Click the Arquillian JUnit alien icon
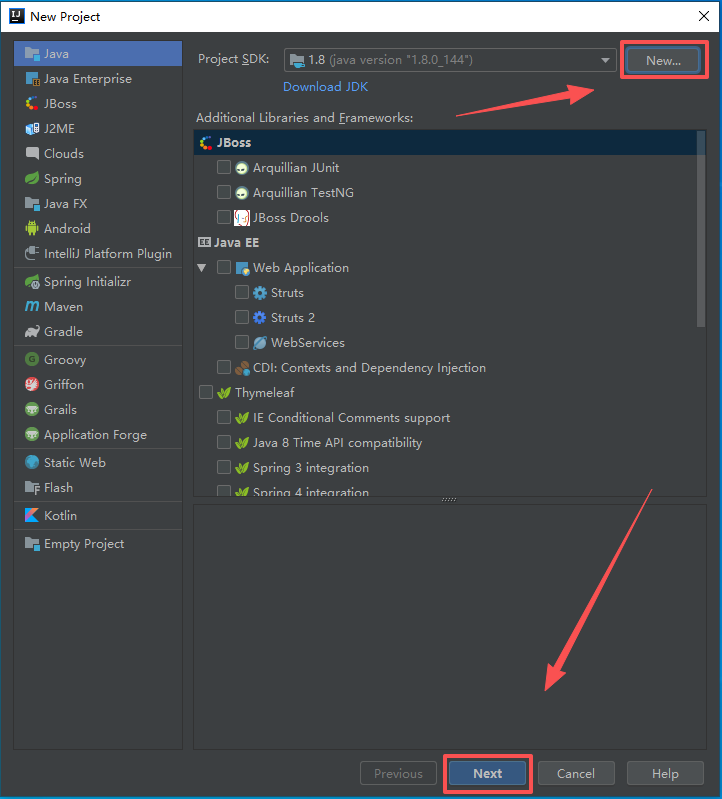Screen dimensions: 722x799 click(x=242, y=168)
